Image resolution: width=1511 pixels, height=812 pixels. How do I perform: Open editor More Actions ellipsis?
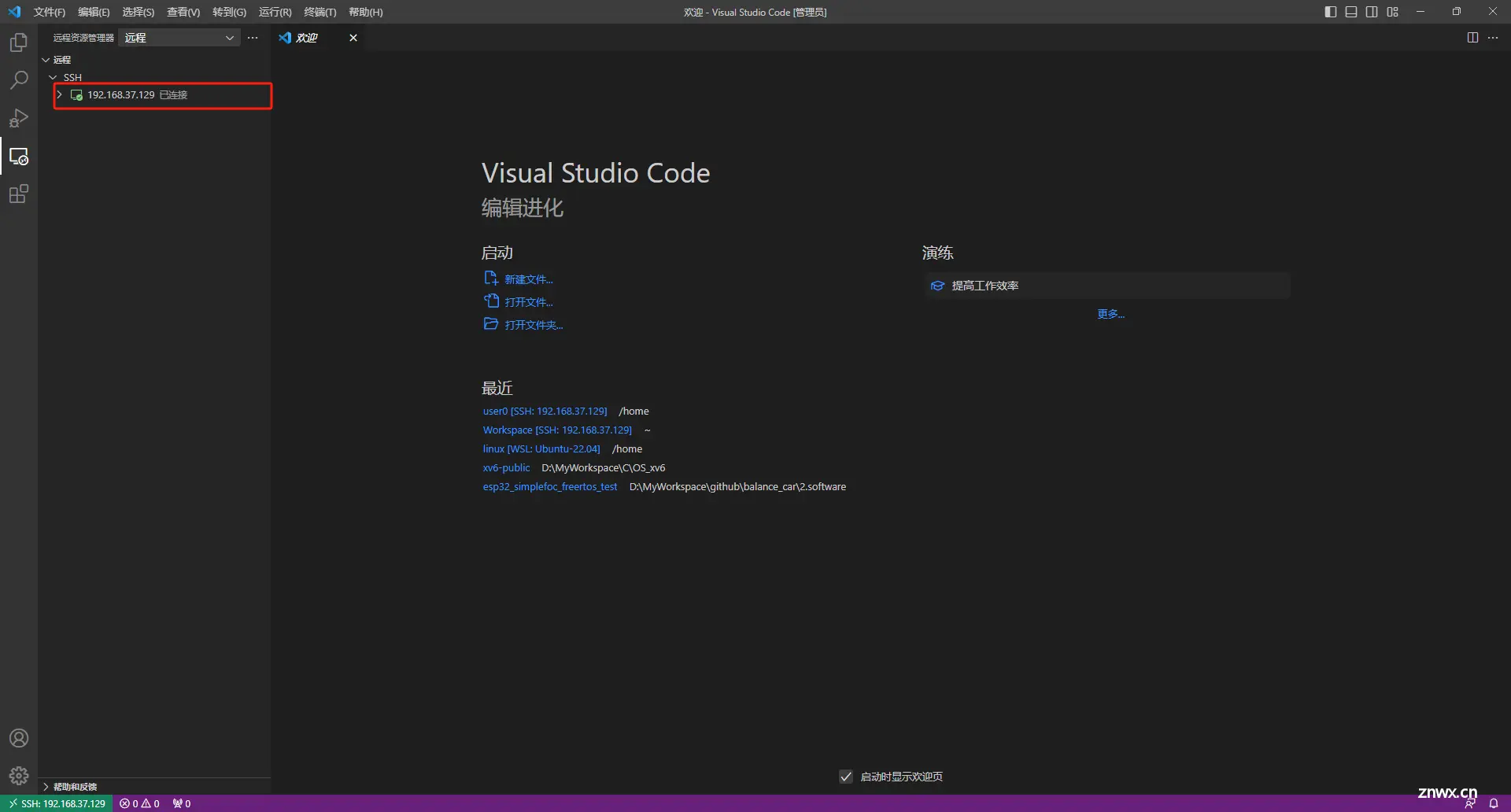pos(1493,38)
